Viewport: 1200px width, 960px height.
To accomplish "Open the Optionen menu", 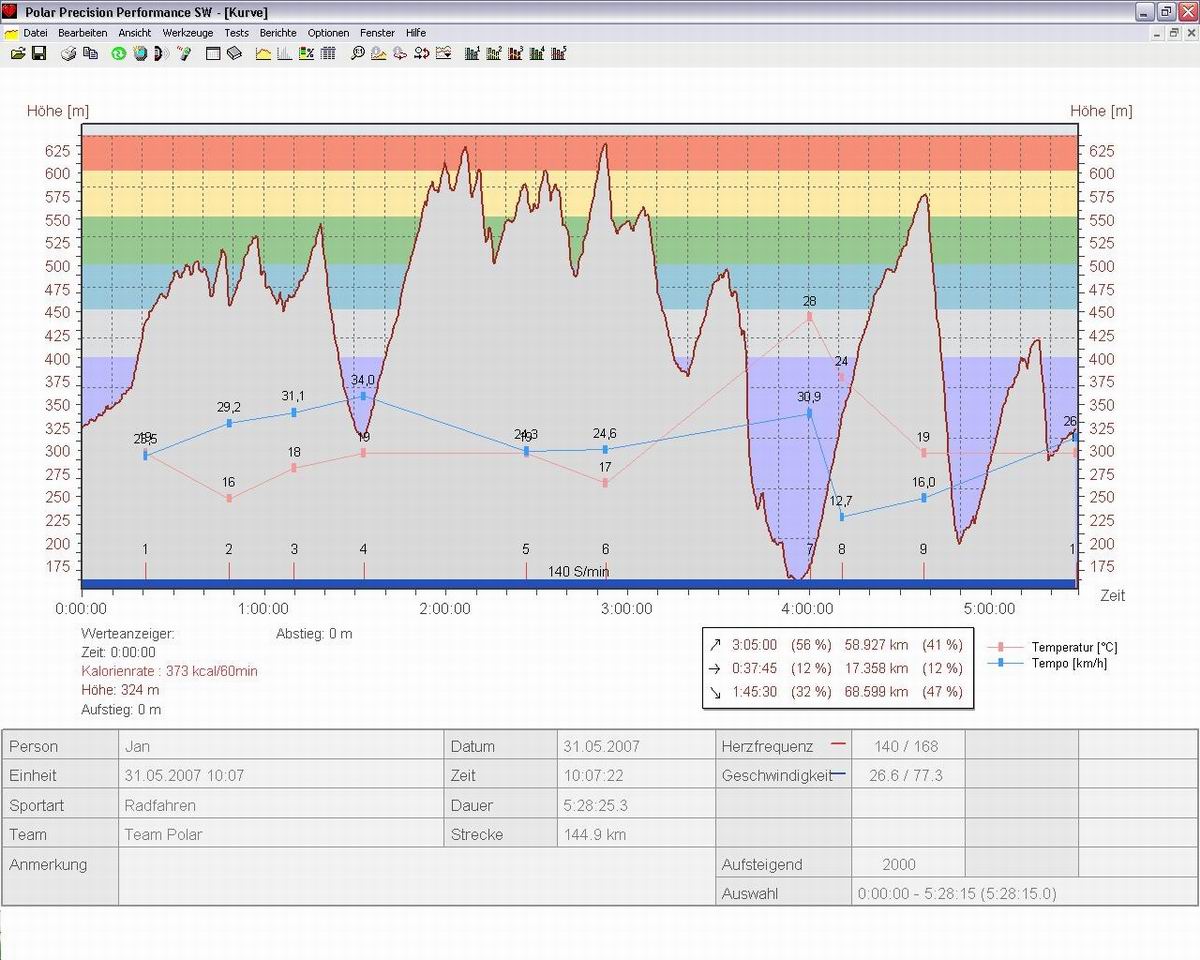I will coord(328,33).
